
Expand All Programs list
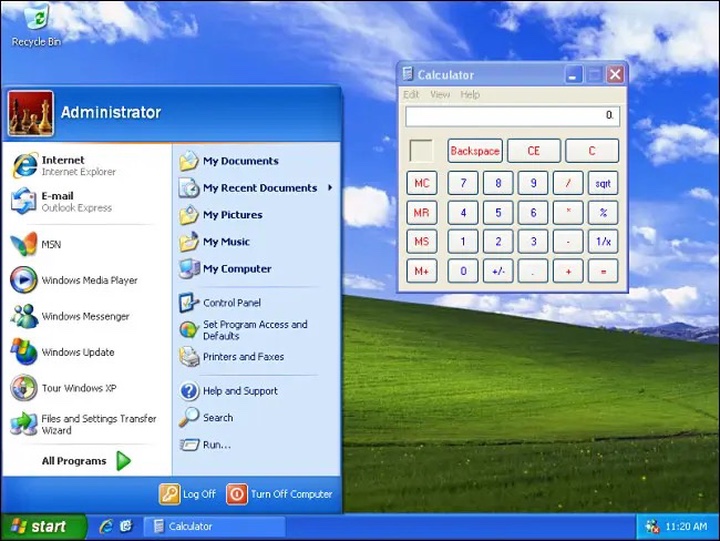[x=86, y=461]
